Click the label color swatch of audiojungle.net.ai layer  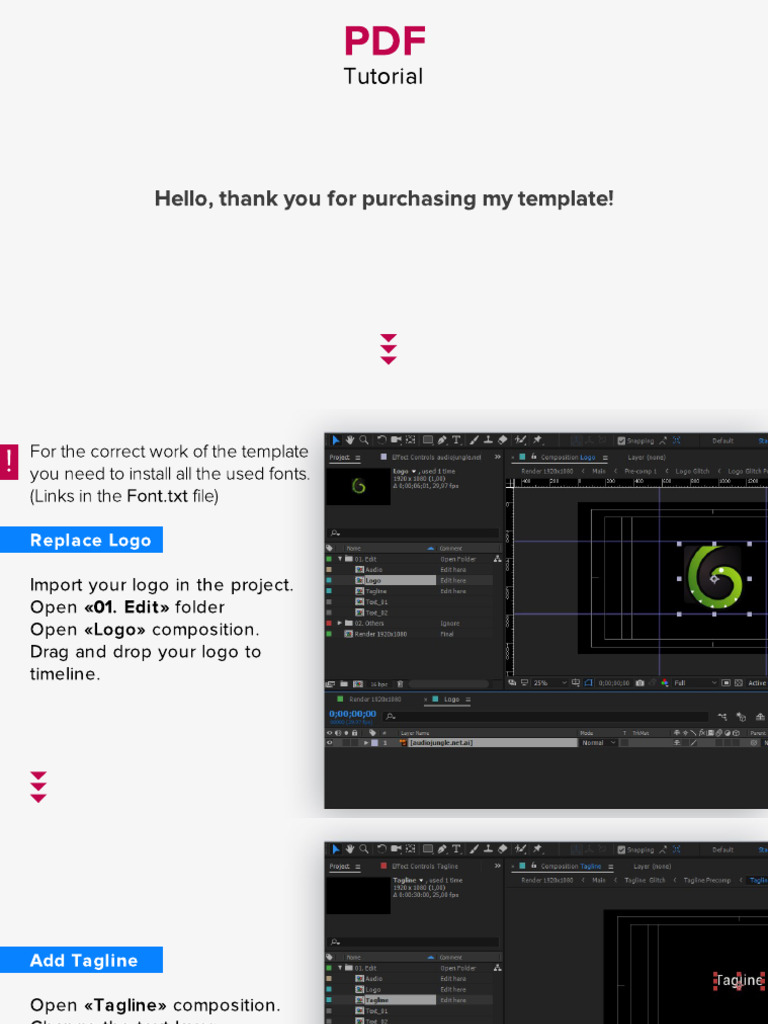[x=374, y=743]
